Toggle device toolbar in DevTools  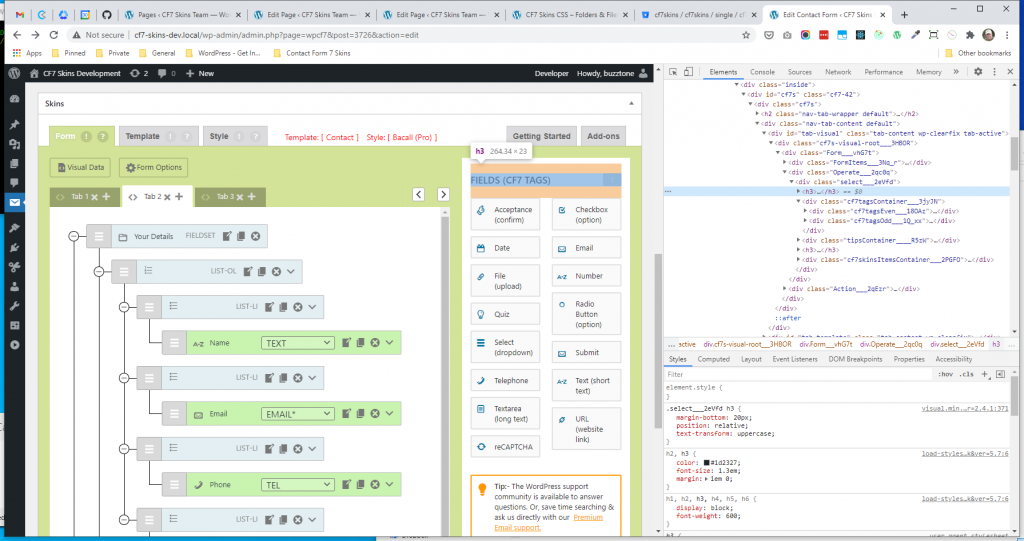(x=690, y=72)
